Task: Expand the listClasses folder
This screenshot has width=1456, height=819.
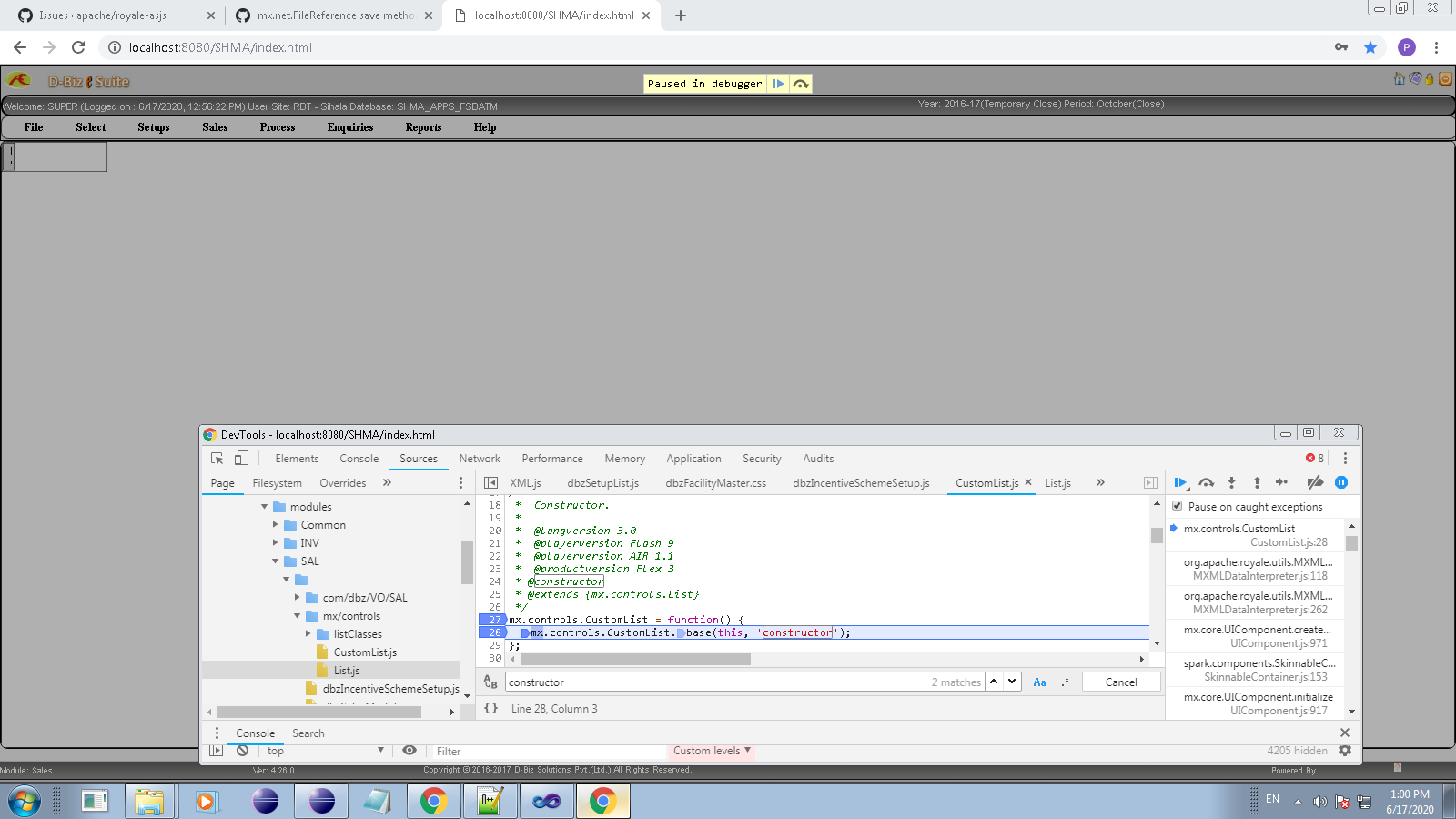Action: [308, 634]
